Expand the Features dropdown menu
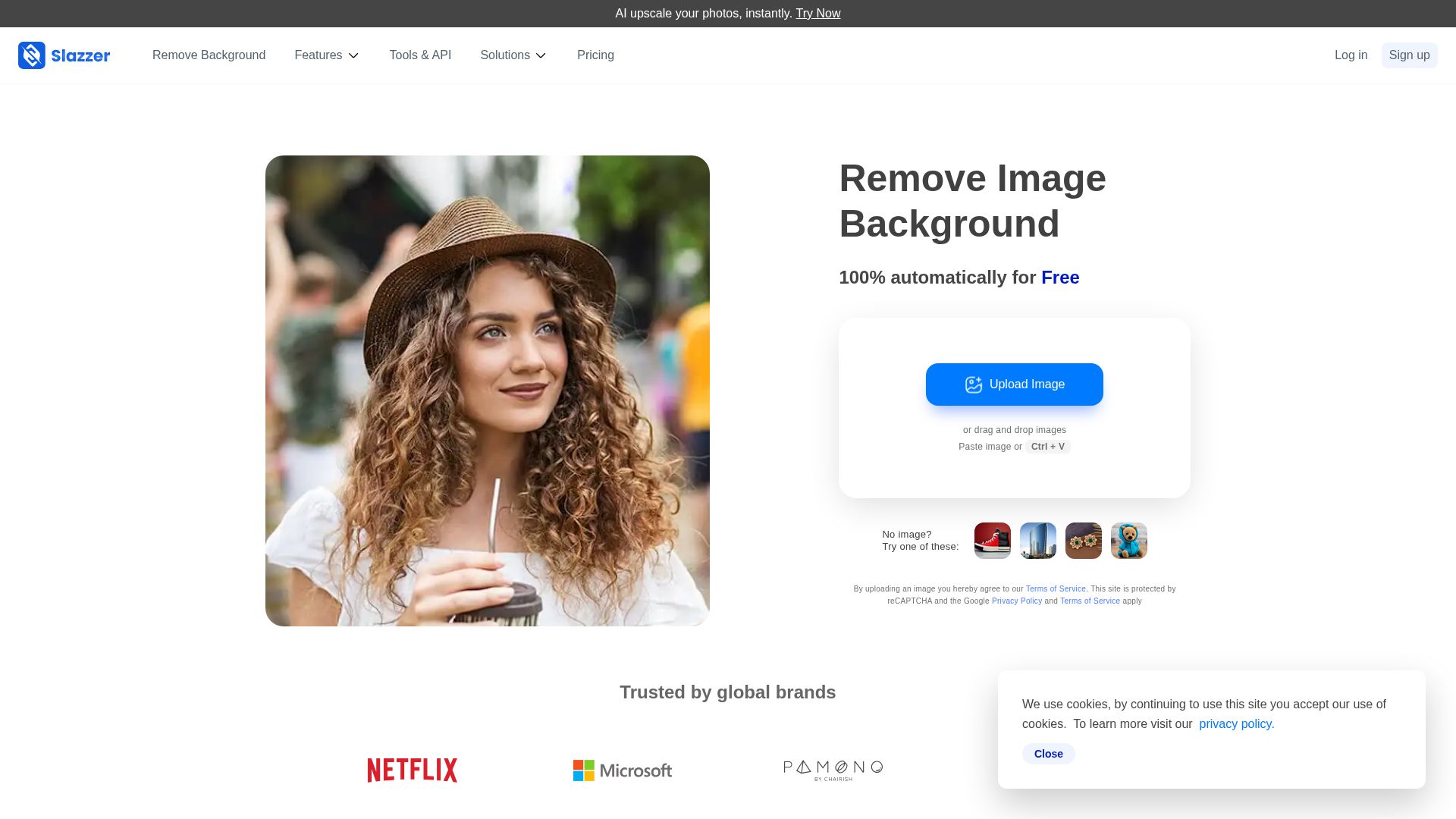Viewport: 1456px width, 819px height. pyautogui.click(x=326, y=55)
